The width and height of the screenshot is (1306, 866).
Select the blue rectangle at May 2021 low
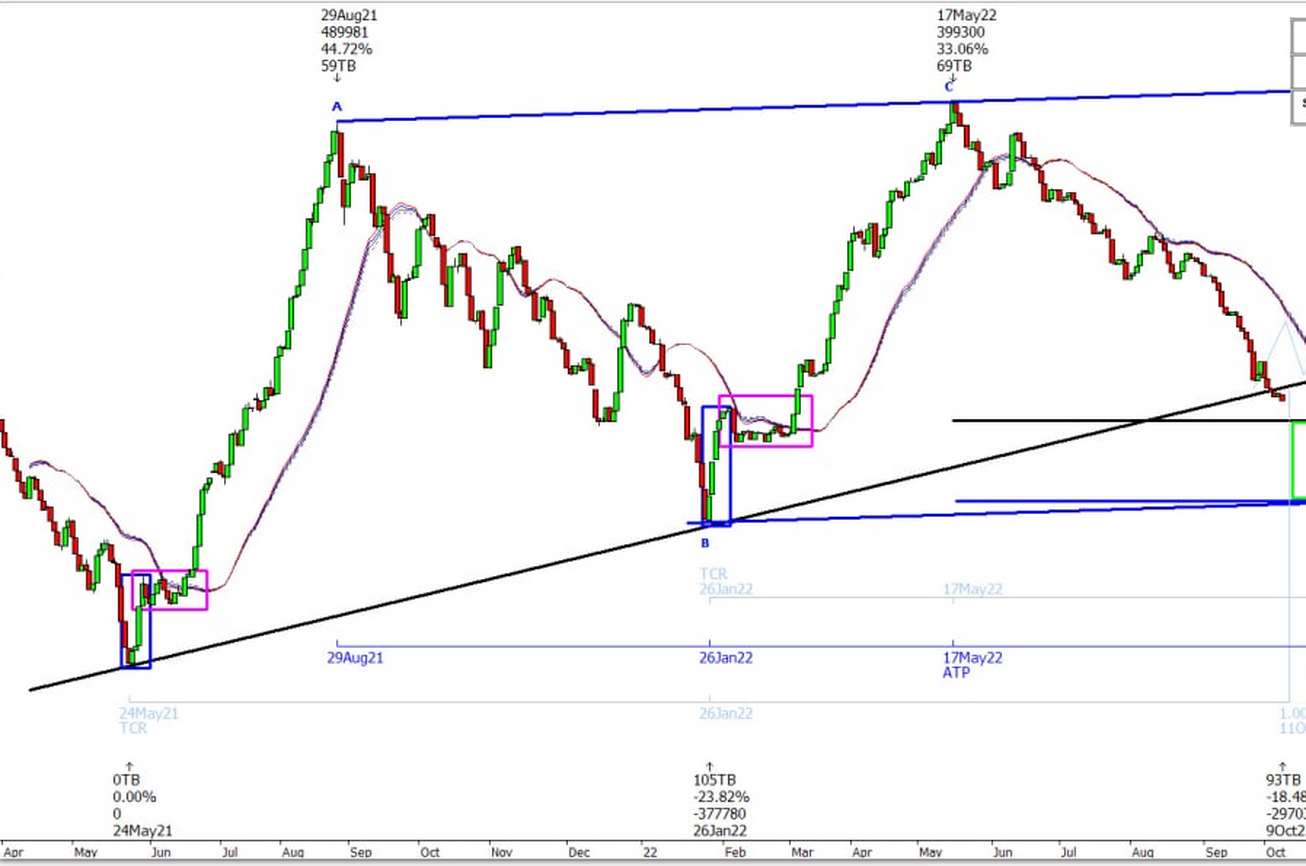[136, 620]
